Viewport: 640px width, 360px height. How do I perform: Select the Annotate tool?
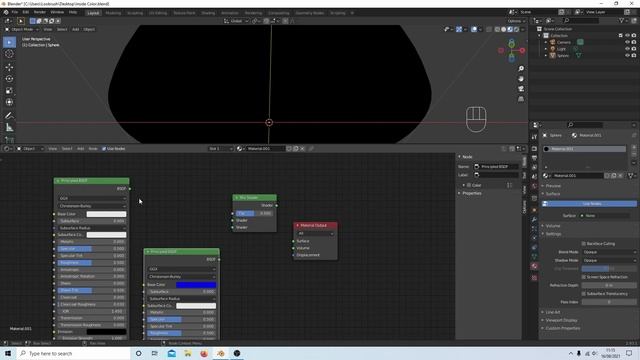[9, 116]
